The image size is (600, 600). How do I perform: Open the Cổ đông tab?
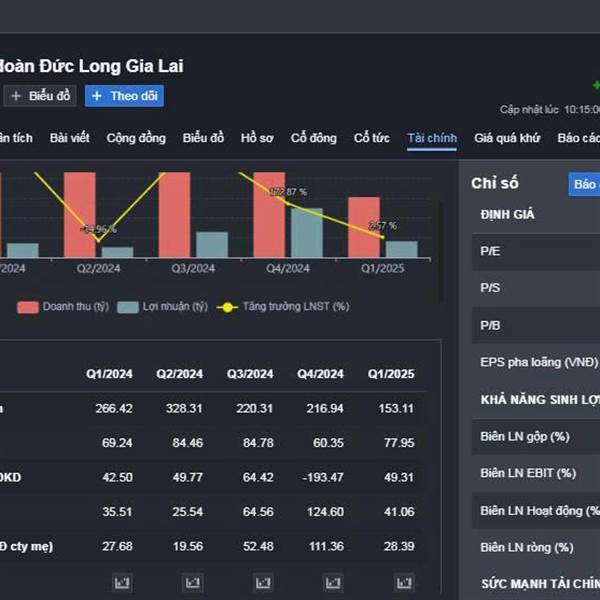(313, 138)
